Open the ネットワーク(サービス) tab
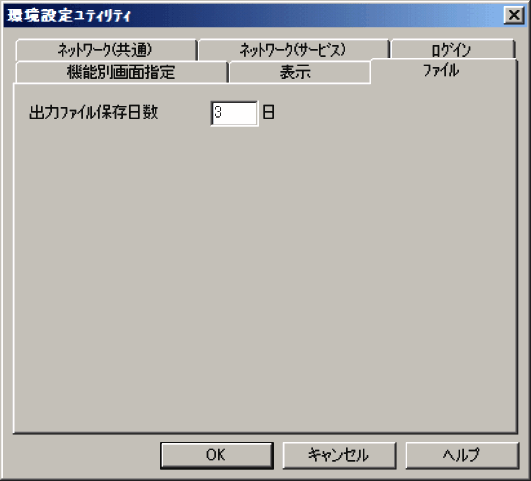Viewport: 531px width, 481px height. click(x=293, y=50)
